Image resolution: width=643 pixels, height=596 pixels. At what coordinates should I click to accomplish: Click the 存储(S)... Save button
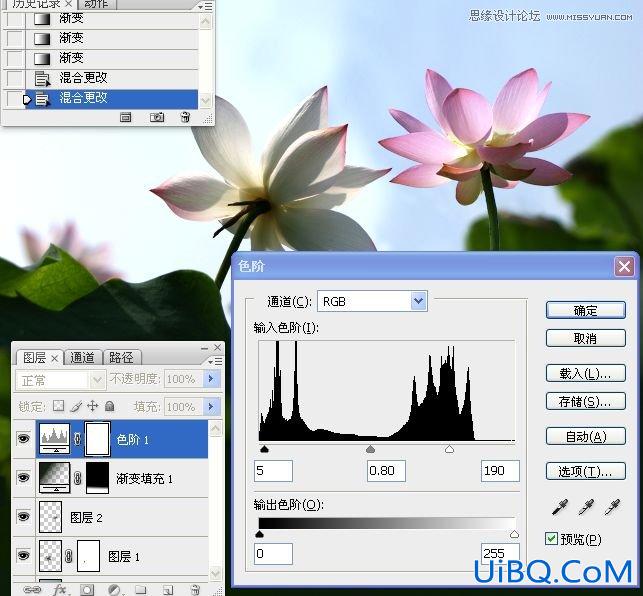tap(585, 401)
